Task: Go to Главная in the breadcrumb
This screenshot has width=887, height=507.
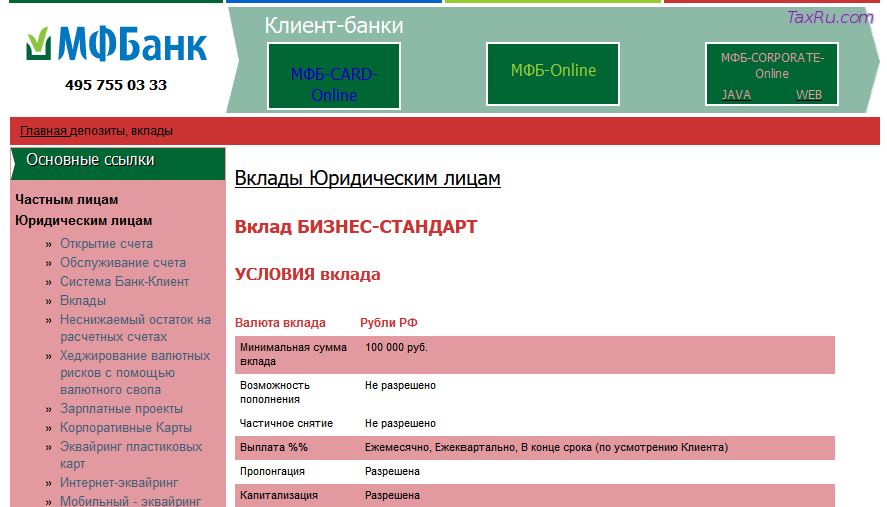Action: click(43, 131)
